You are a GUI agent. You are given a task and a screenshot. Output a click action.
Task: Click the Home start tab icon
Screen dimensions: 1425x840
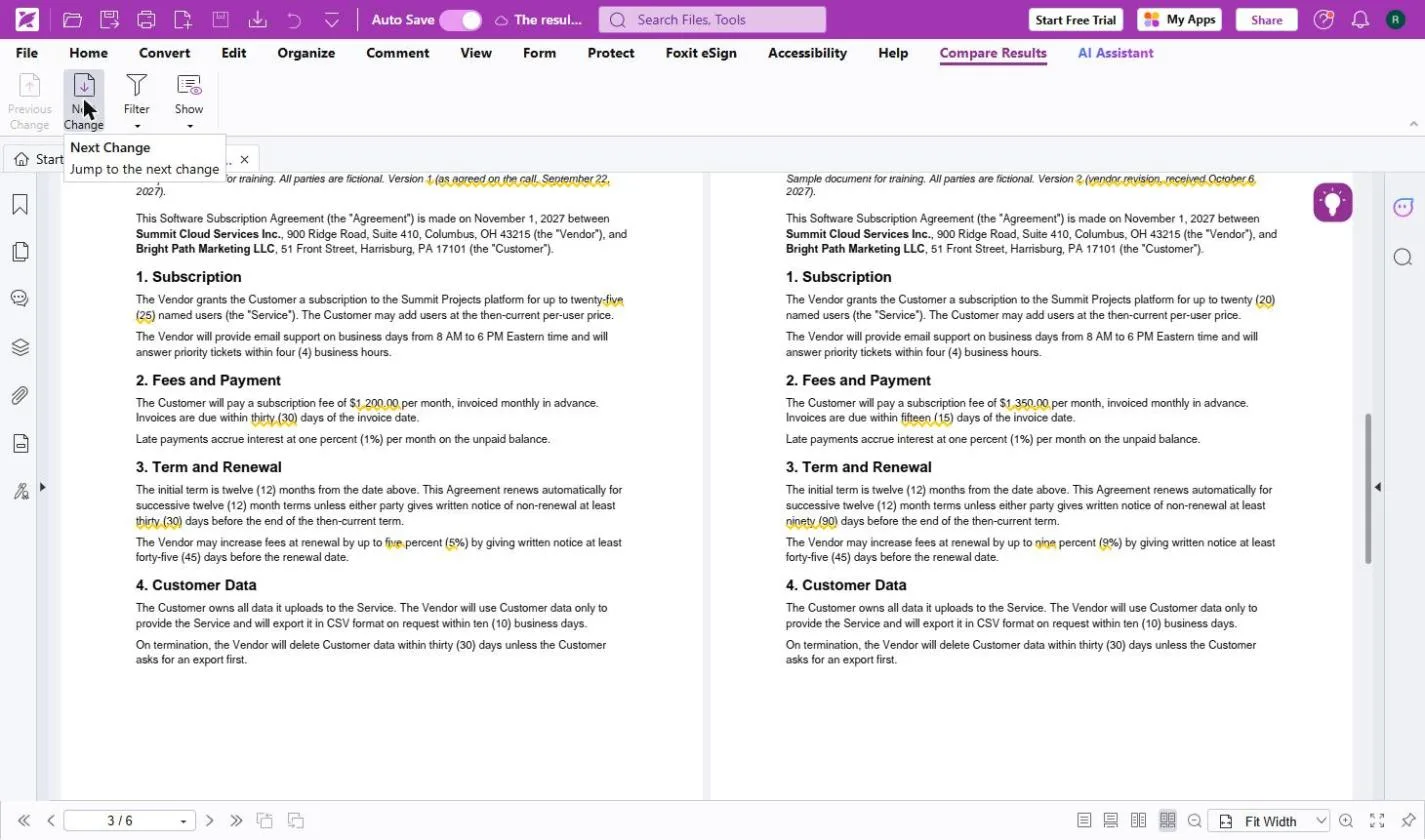tap(21, 159)
